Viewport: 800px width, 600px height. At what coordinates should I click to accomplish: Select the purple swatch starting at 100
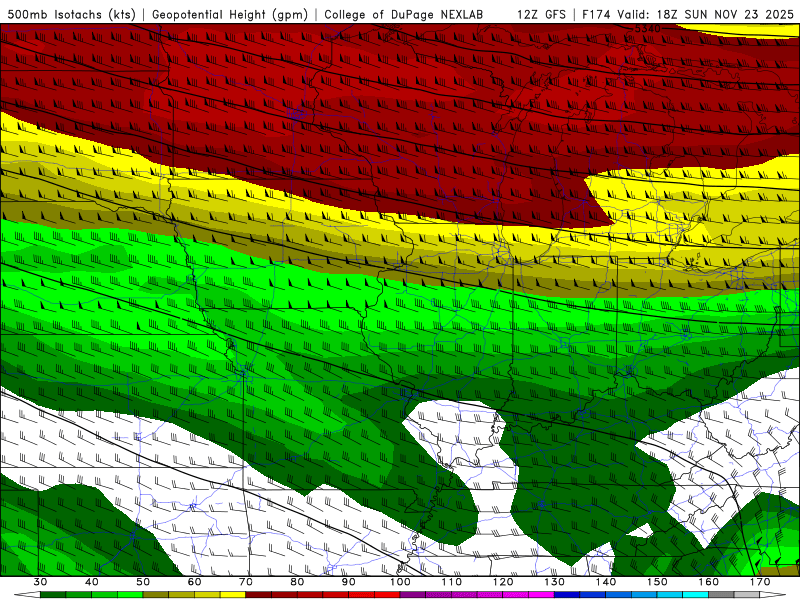coord(413,595)
